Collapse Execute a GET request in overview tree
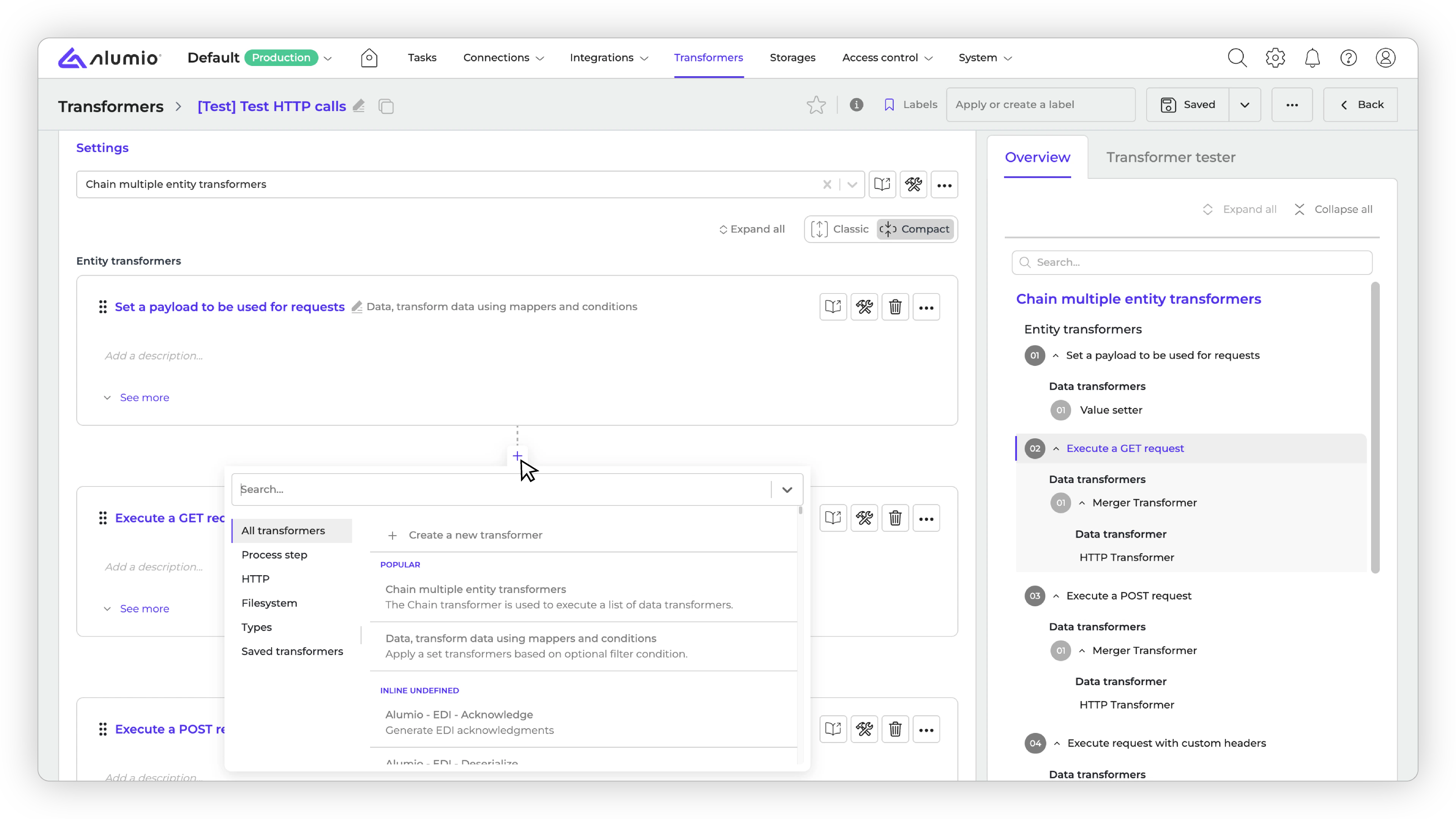 [1056, 448]
